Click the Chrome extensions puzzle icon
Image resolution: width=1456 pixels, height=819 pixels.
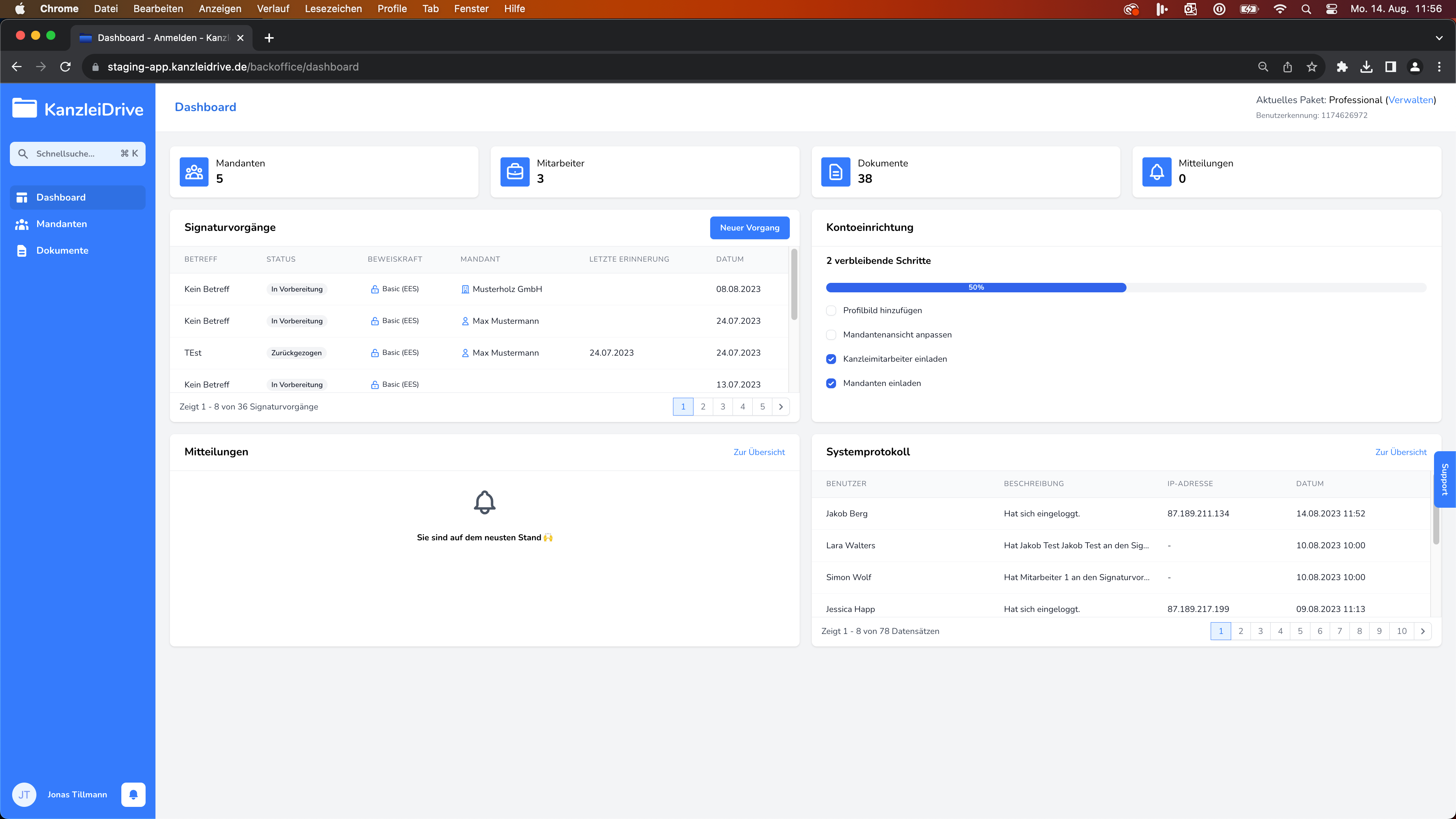[x=1342, y=67]
